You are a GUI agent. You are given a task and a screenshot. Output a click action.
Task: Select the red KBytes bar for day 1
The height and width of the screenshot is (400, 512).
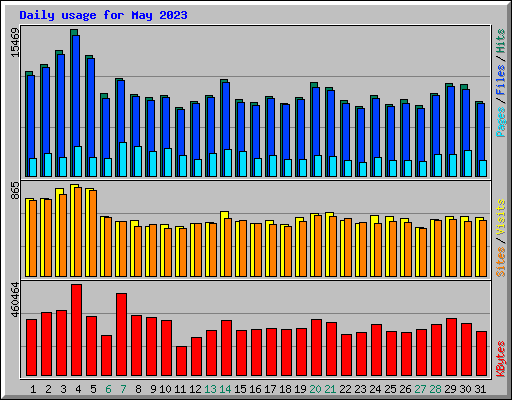click(31, 348)
